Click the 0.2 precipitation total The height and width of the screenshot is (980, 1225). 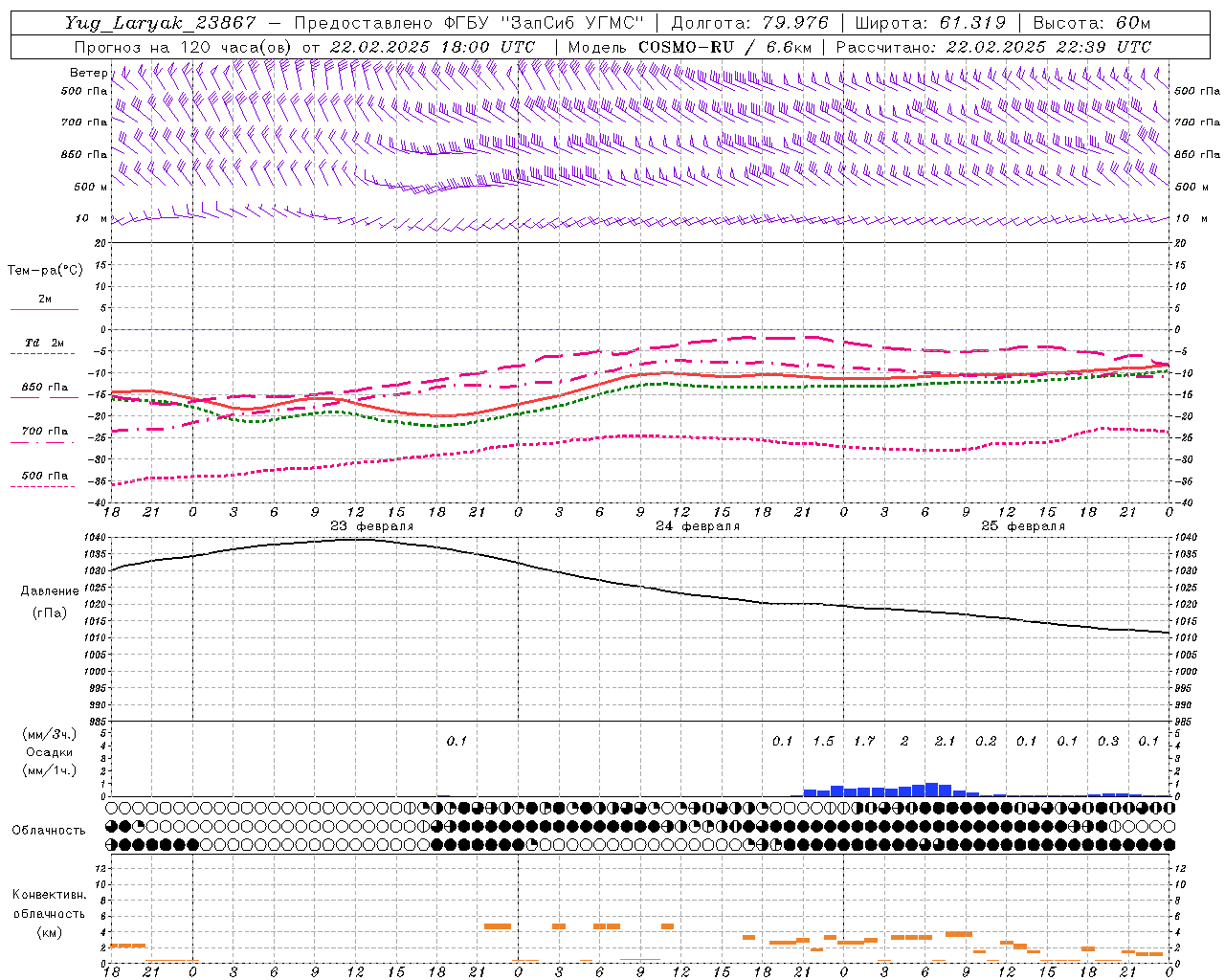pyautogui.click(x=986, y=742)
